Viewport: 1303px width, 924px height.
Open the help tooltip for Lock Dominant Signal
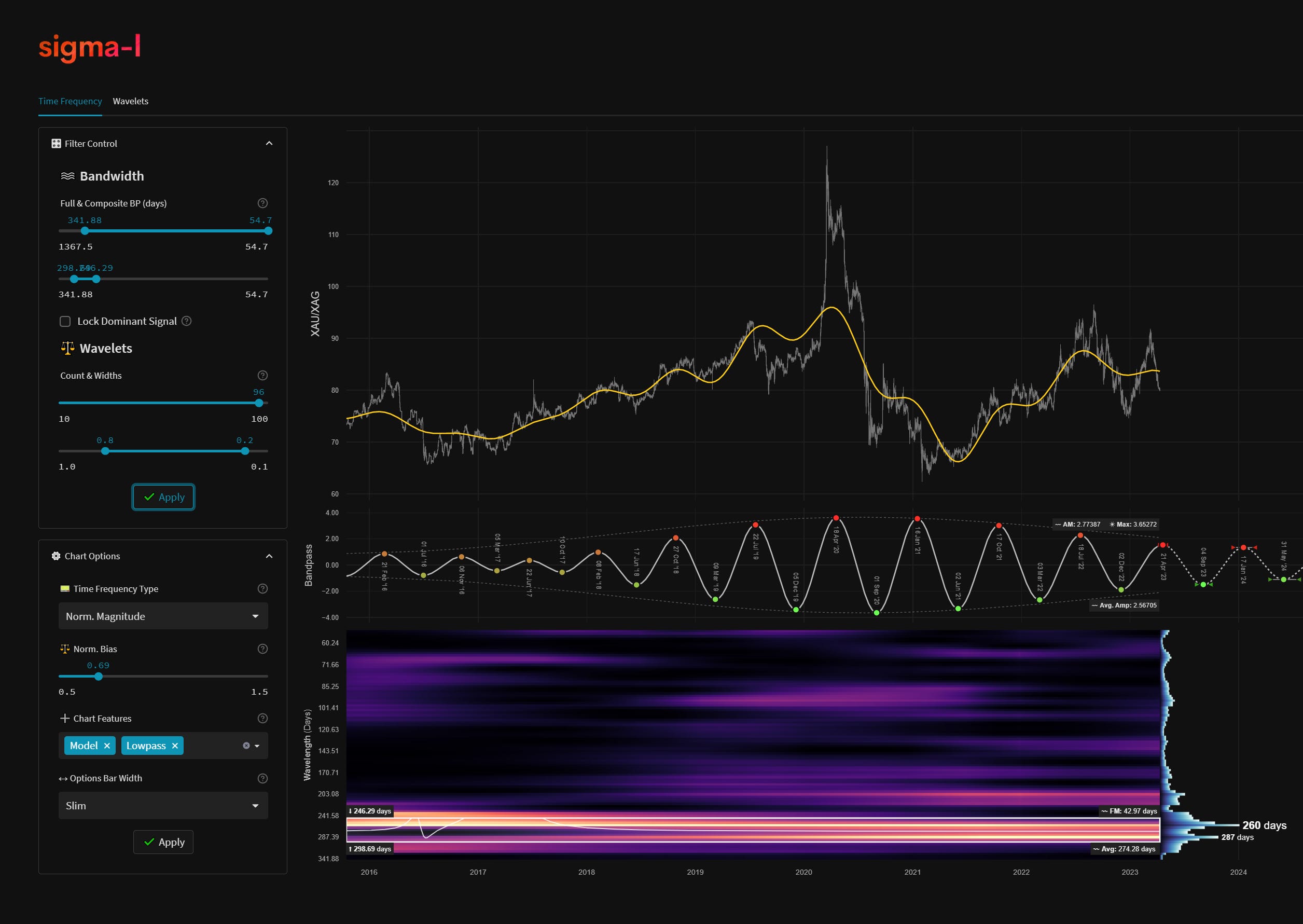tap(187, 321)
